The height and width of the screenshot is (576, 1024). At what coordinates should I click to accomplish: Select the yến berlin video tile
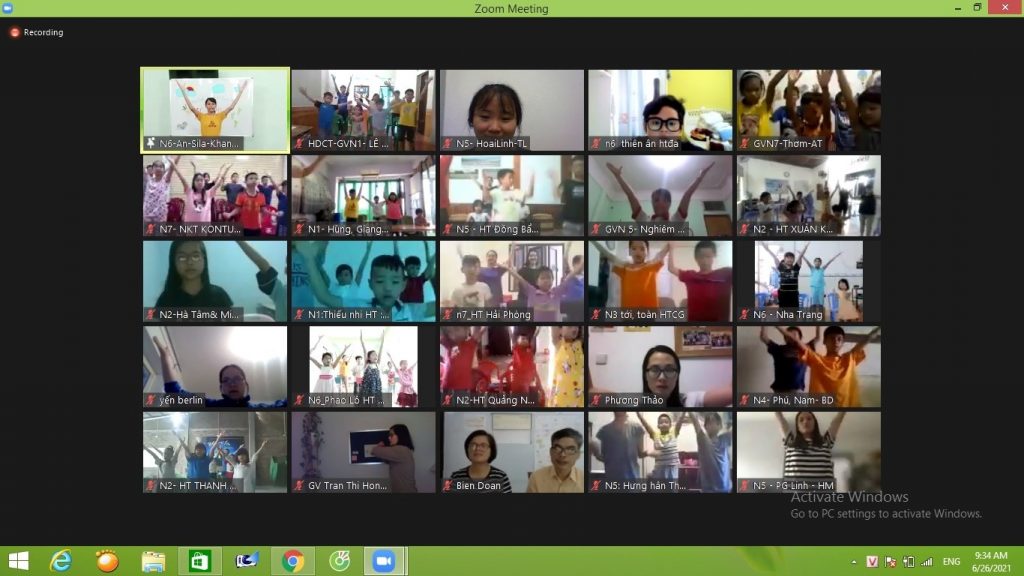click(x=215, y=367)
